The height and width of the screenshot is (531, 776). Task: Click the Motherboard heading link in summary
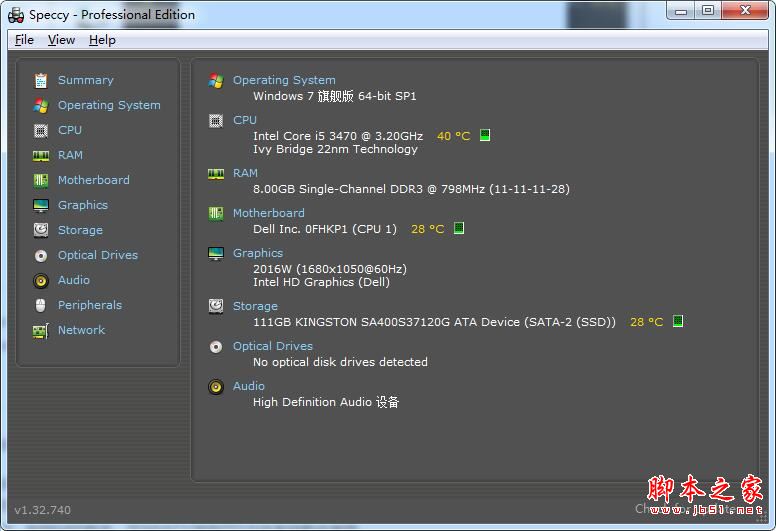269,213
